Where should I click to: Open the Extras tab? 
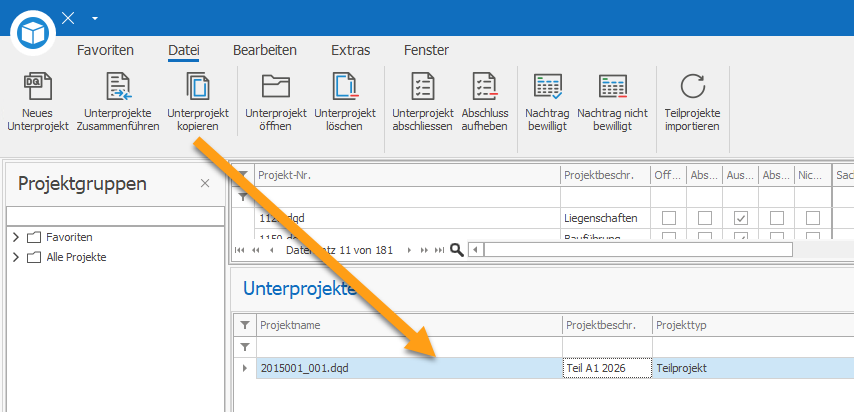pyautogui.click(x=350, y=51)
